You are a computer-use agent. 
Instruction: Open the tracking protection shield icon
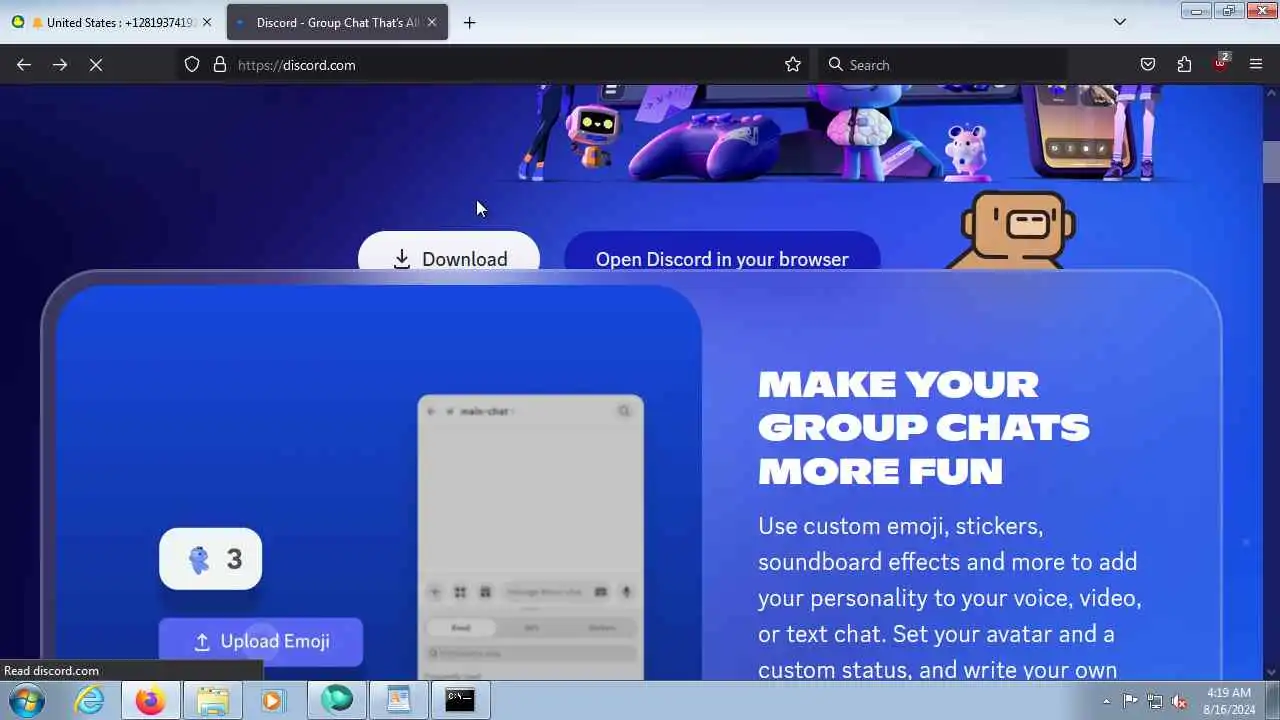[192, 65]
